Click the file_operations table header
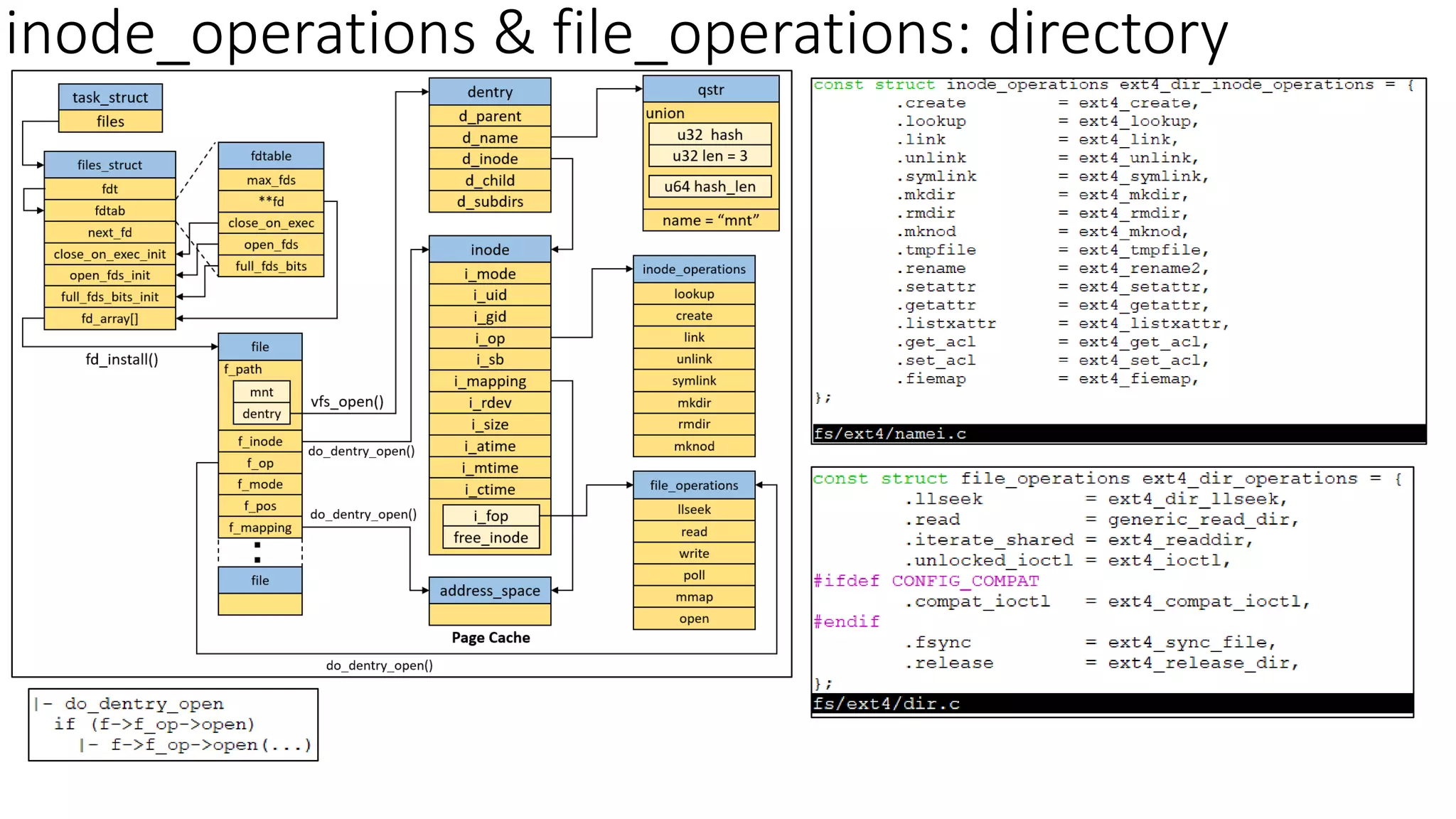1456x819 pixels. point(693,485)
